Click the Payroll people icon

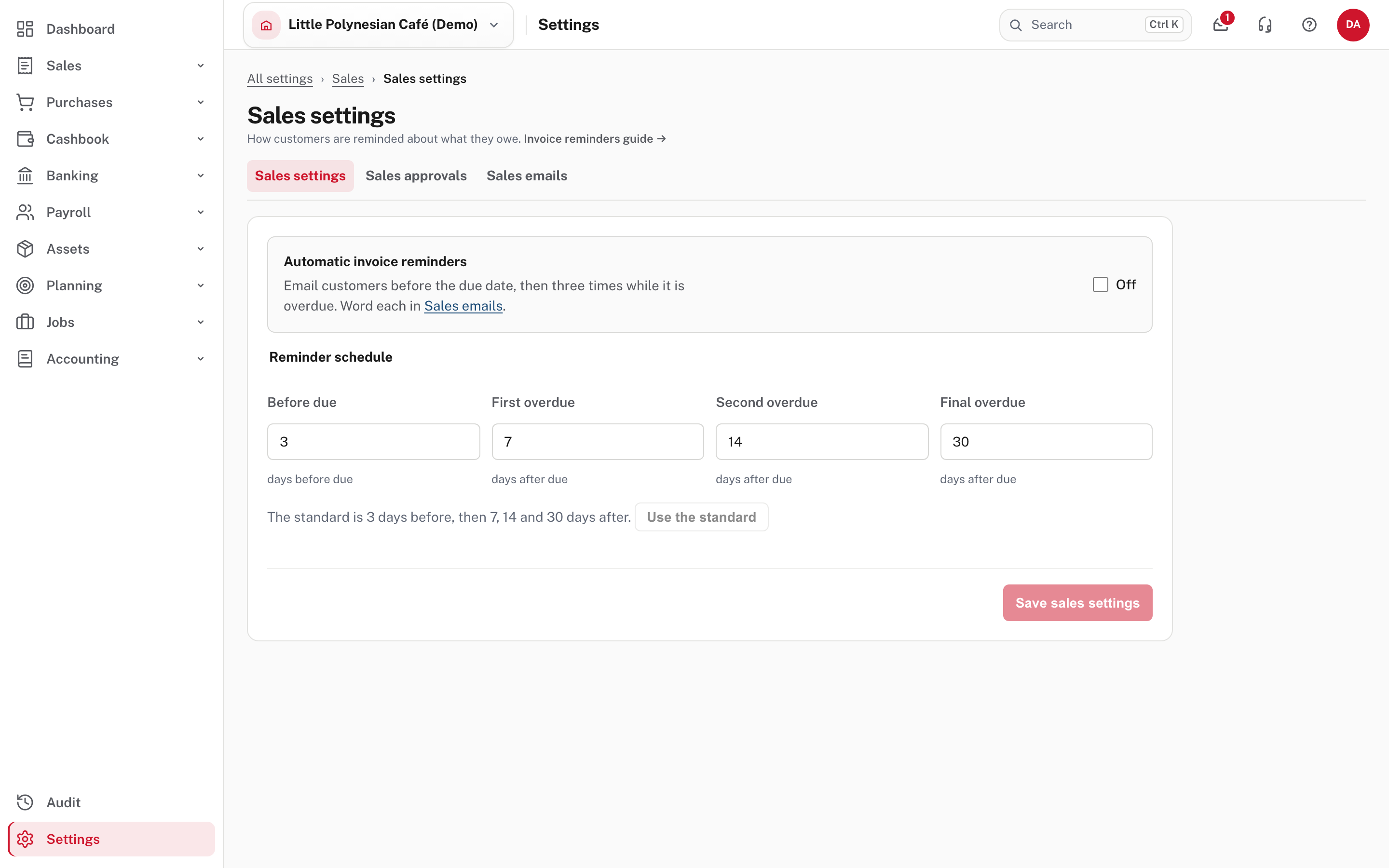(25, 212)
